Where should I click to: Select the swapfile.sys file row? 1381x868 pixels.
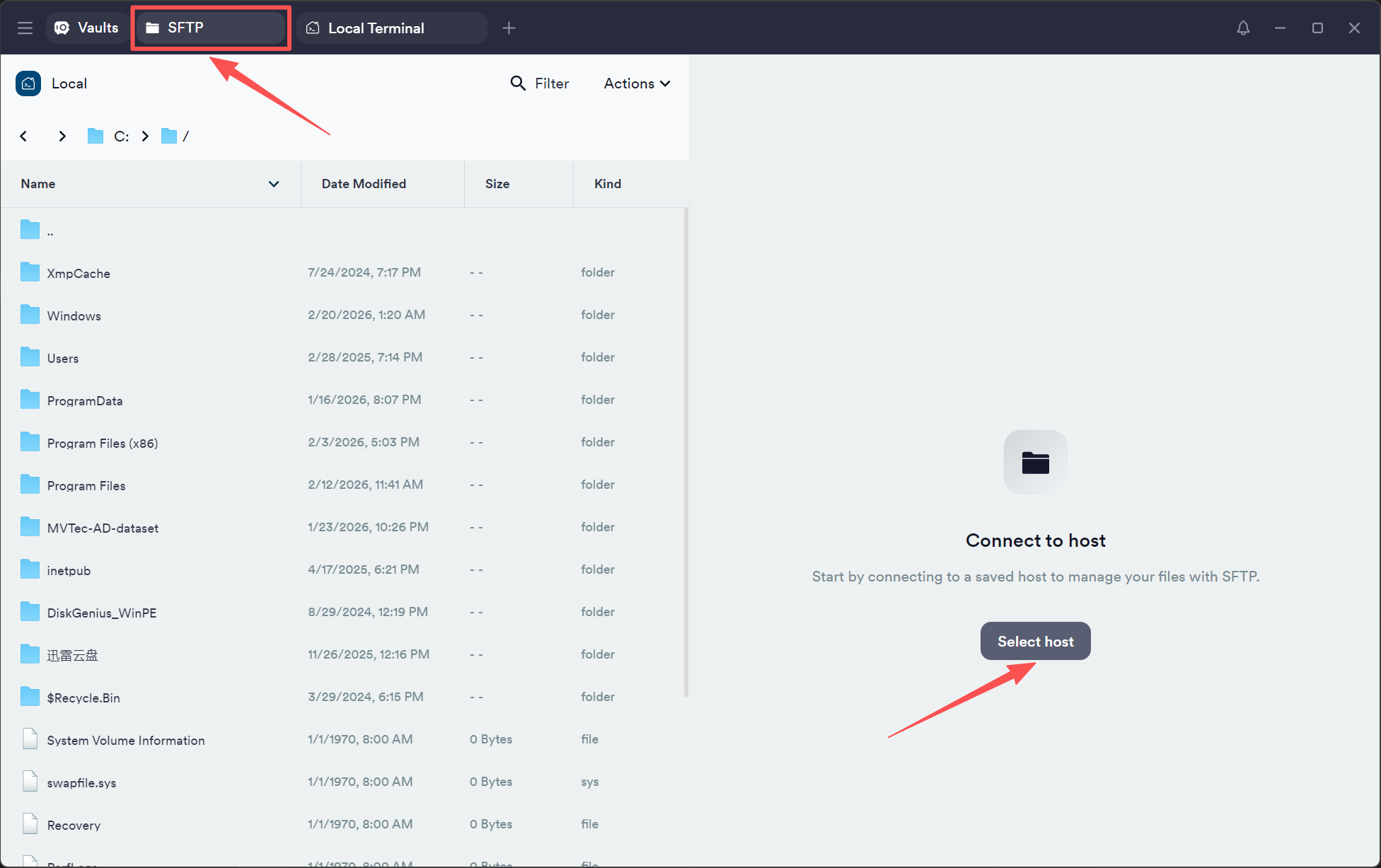81,782
